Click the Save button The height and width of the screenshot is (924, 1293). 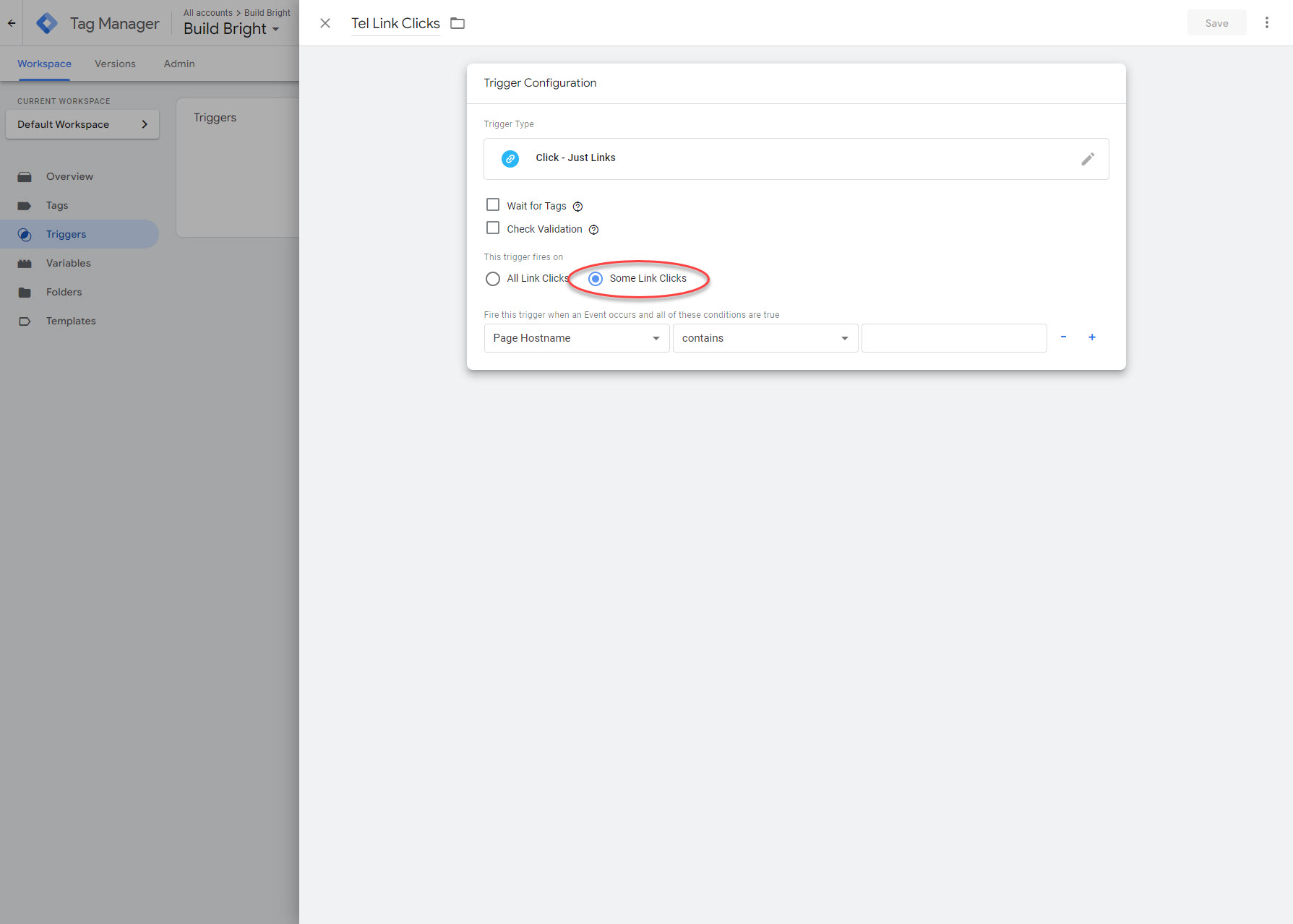pyautogui.click(x=1216, y=23)
